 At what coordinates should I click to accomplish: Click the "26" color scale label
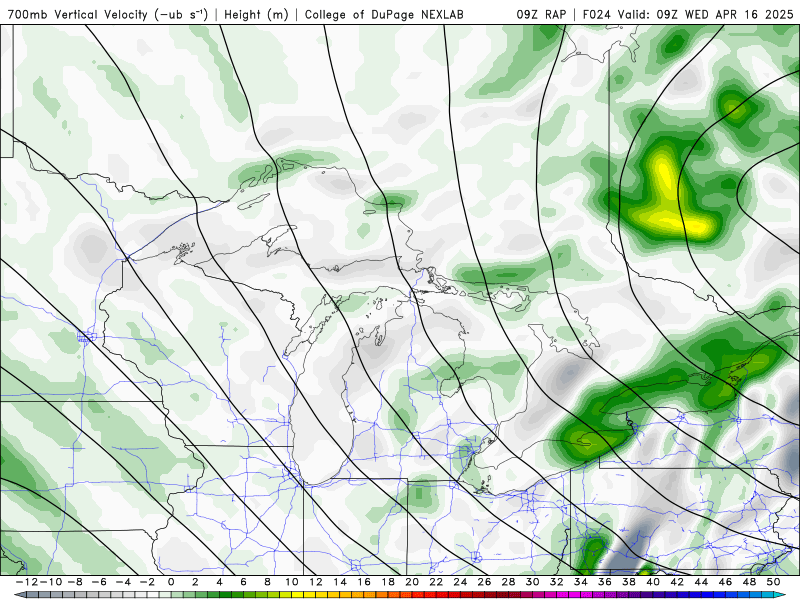pos(484,582)
